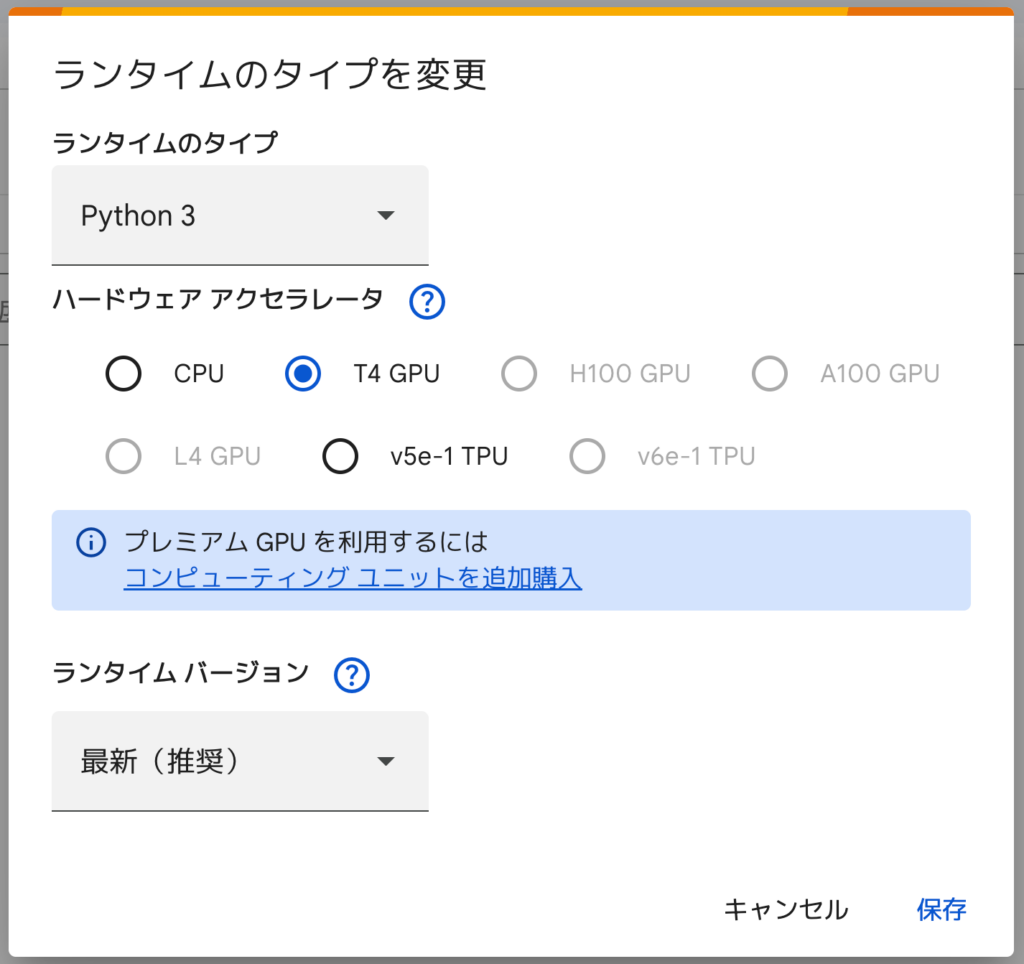1024x964 pixels.
Task: Click the help icon beside ハードウェア アクセラレータ
Action: (x=427, y=301)
